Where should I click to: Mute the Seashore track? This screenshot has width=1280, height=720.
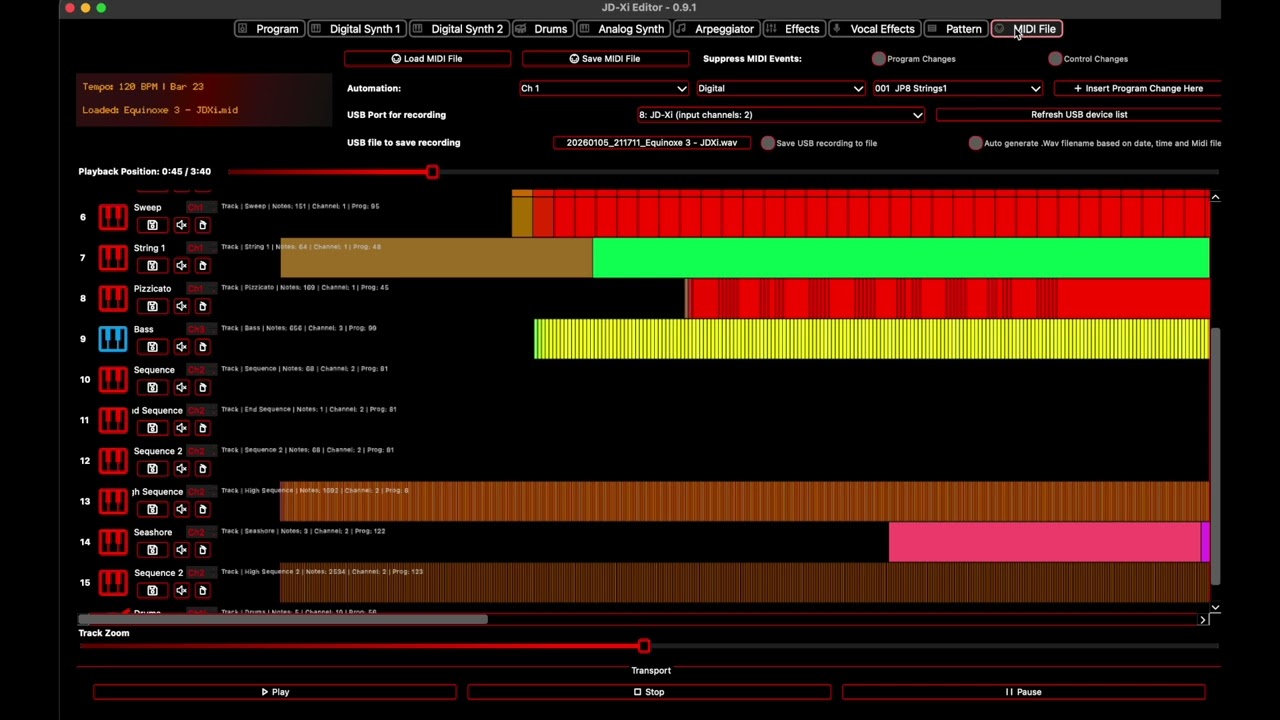coord(181,550)
